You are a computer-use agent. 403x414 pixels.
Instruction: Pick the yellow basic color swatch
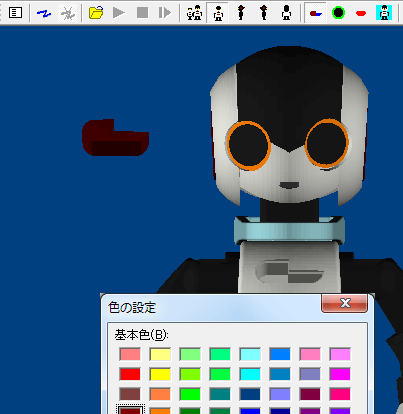pyautogui.click(x=160, y=374)
